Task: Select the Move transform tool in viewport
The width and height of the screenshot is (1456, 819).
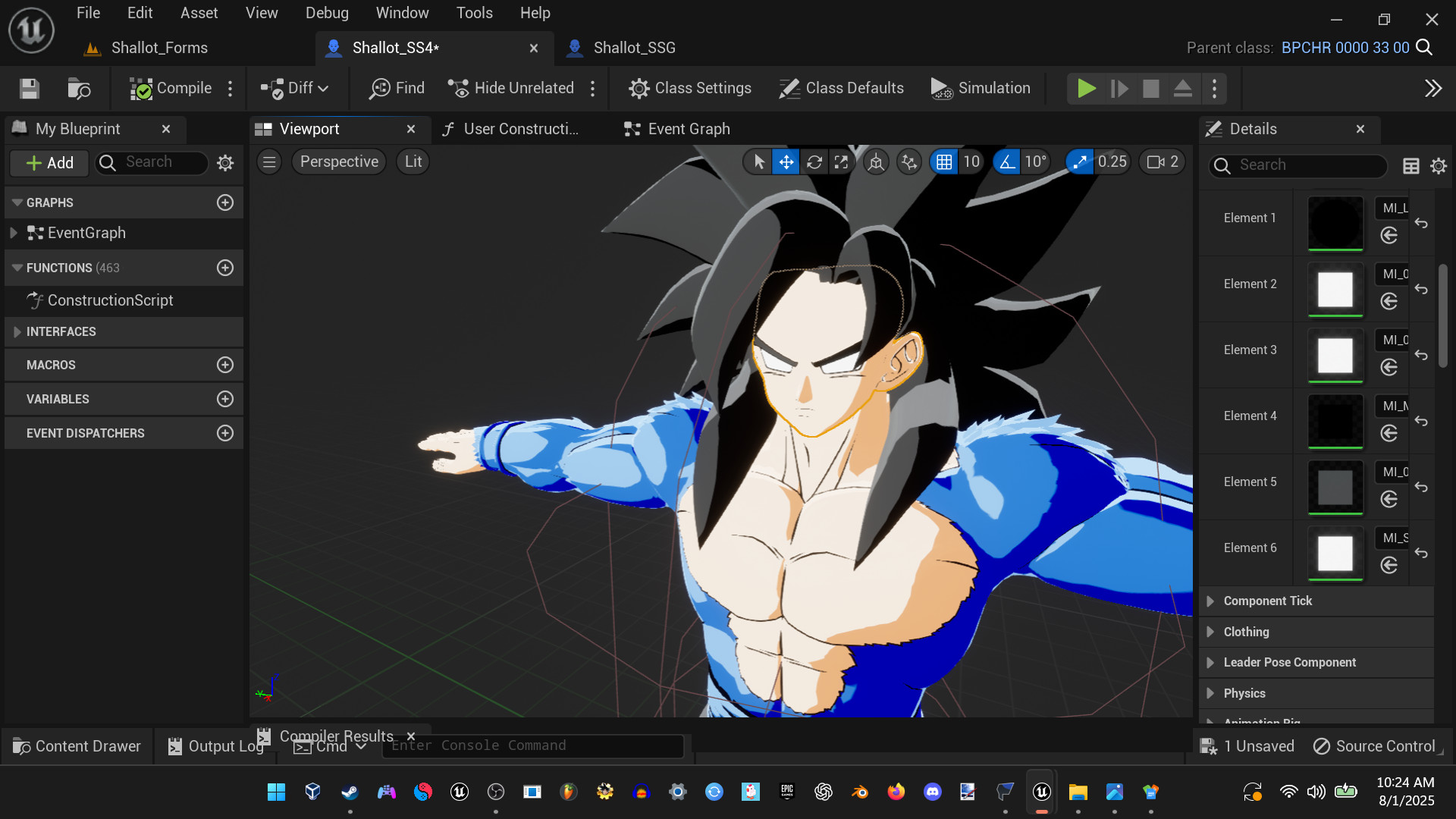Action: tap(786, 162)
